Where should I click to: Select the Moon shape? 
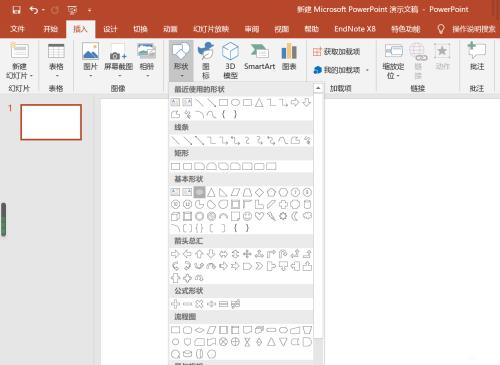pos(295,216)
